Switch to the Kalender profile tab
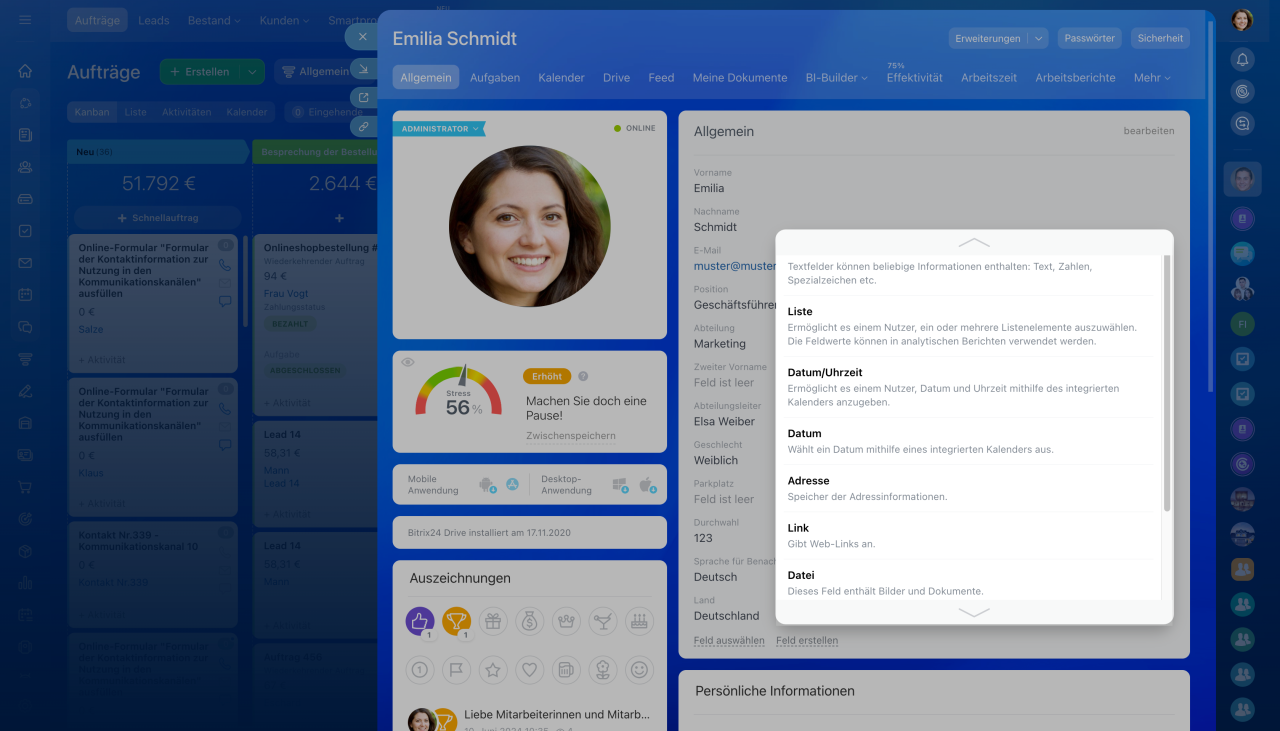The height and width of the screenshot is (731, 1280). click(x=561, y=77)
